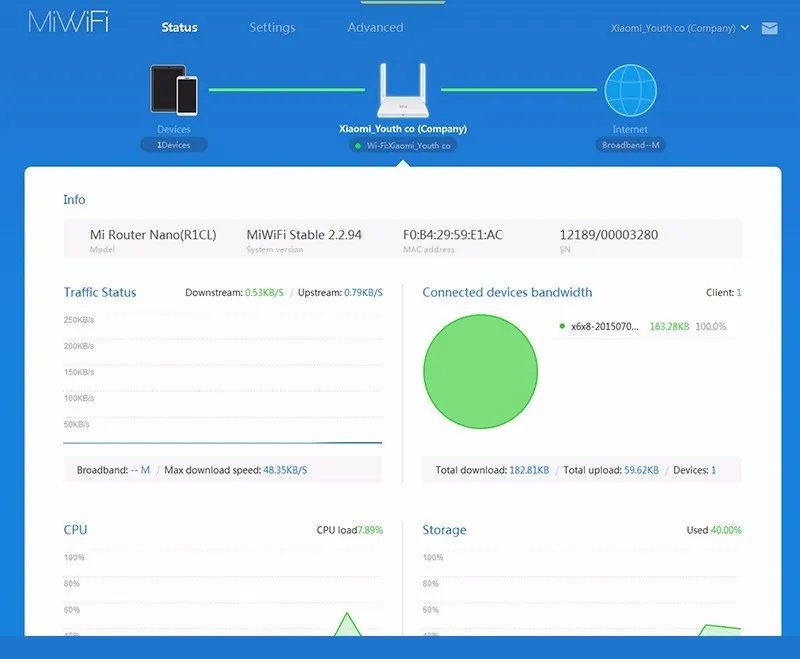This screenshot has width=800, height=659.
Task: Click the CPU section heading
Action: pos(75,529)
